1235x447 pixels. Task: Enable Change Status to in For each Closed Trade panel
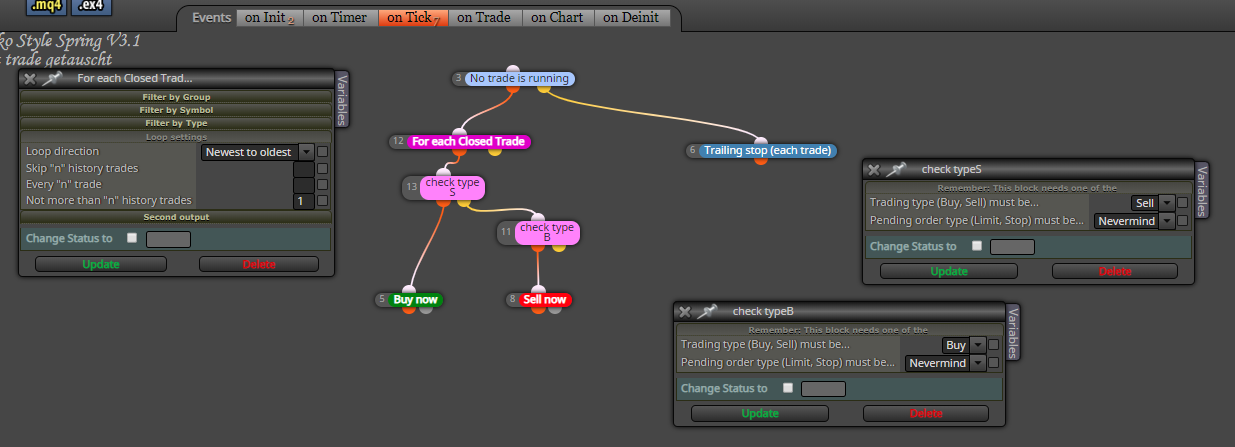pyautogui.click(x=132, y=238)
